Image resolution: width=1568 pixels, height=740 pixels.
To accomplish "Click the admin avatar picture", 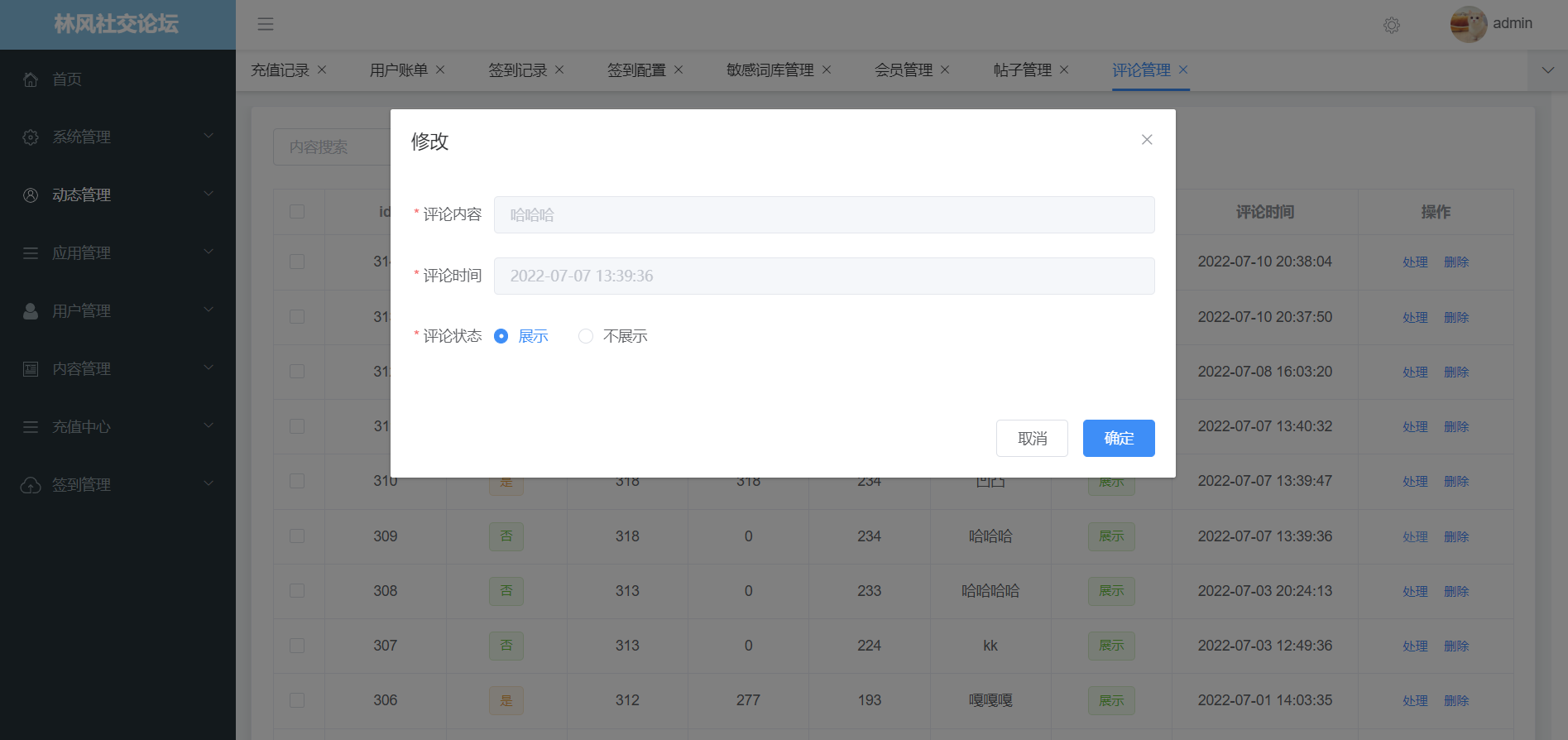I will point(1468,24).
